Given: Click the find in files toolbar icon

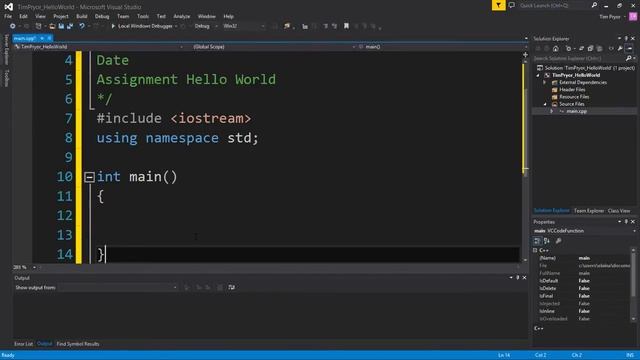Looking at the screenshot, I should (x=287, y=26).
